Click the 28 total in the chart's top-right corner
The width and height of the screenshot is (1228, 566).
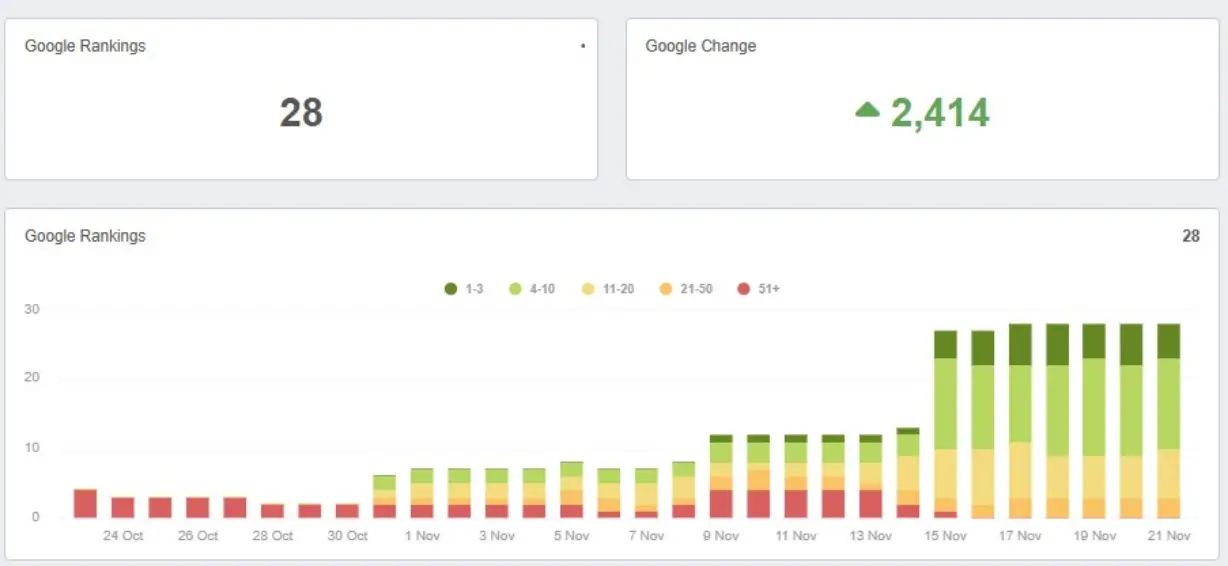point(1190,236)
